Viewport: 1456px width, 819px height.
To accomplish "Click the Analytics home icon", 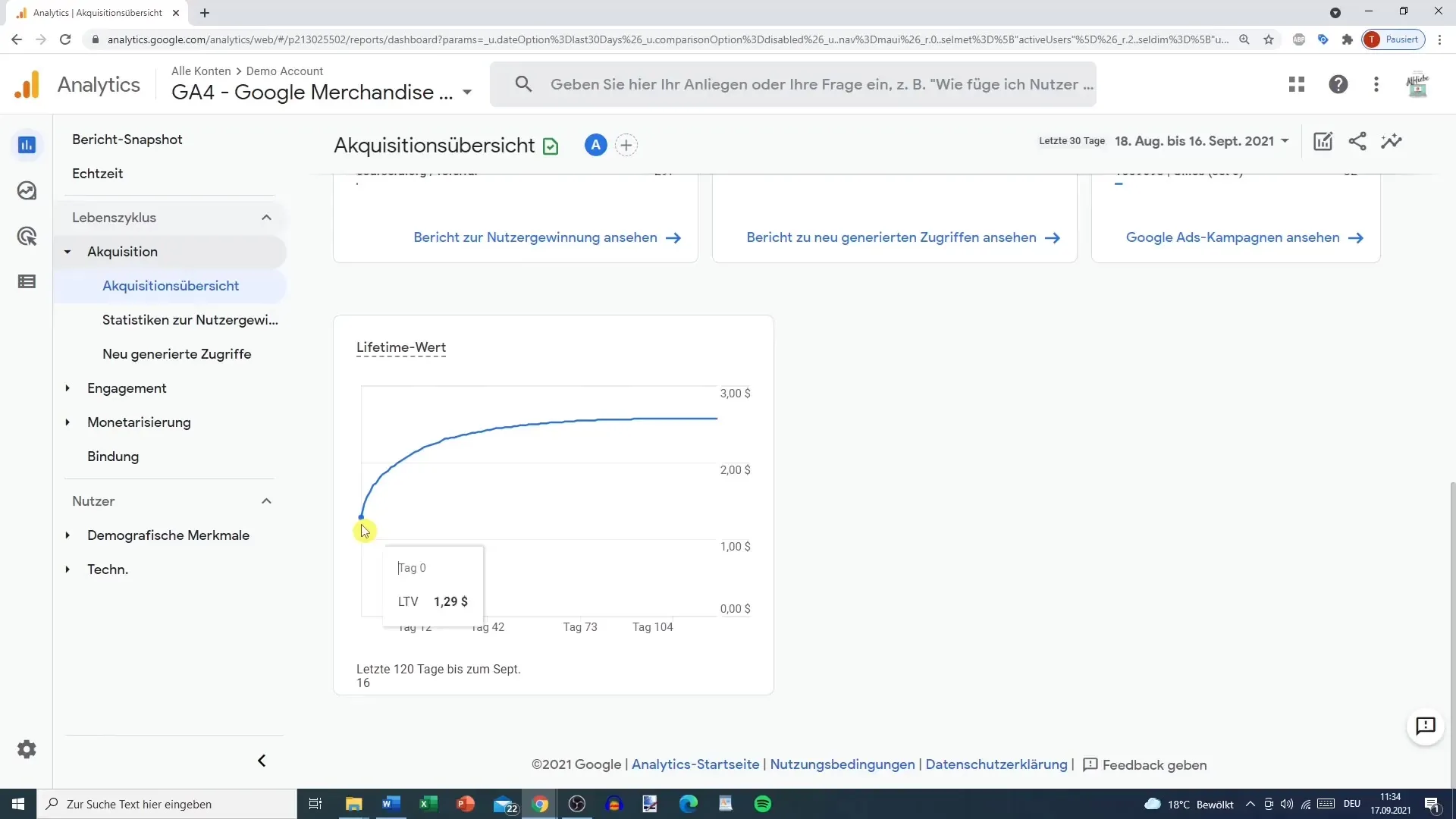I will pyautogui.click(x=27, y=84).
